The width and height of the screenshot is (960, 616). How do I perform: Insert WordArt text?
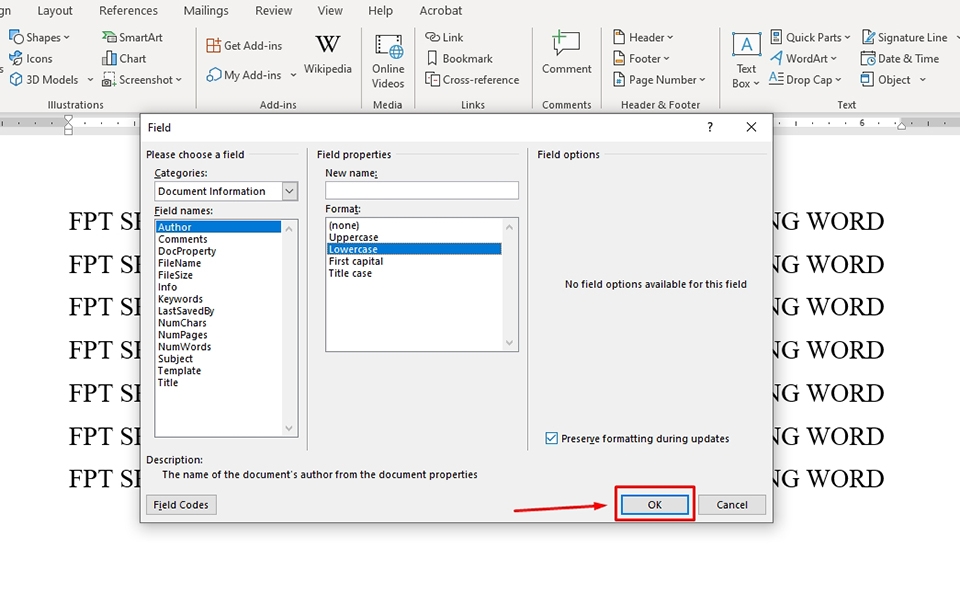pos(803,59)
